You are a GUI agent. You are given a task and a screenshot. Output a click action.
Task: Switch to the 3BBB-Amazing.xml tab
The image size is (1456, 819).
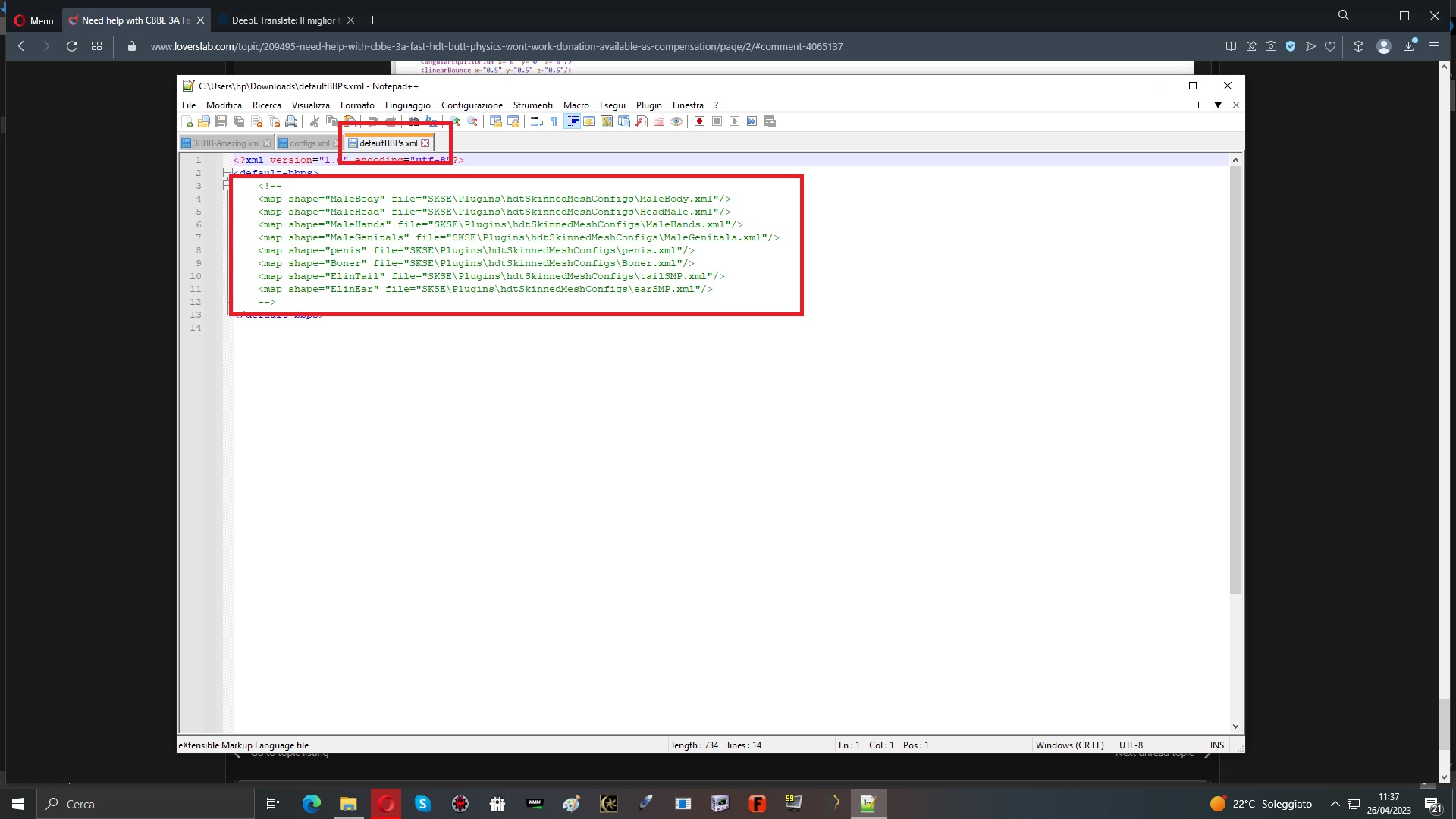pos(226,143)
